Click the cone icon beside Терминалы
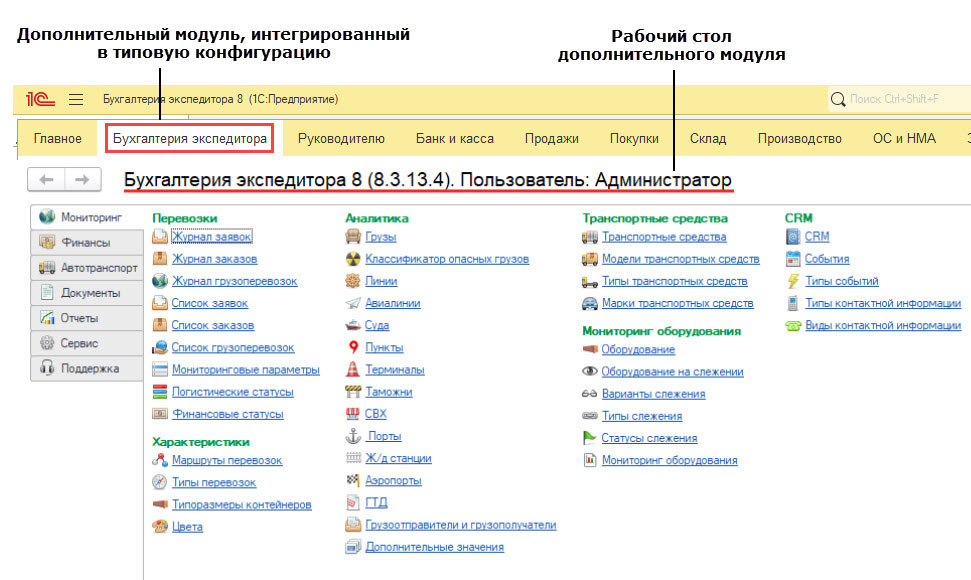 pyautogui.click(x=353, y=370)
